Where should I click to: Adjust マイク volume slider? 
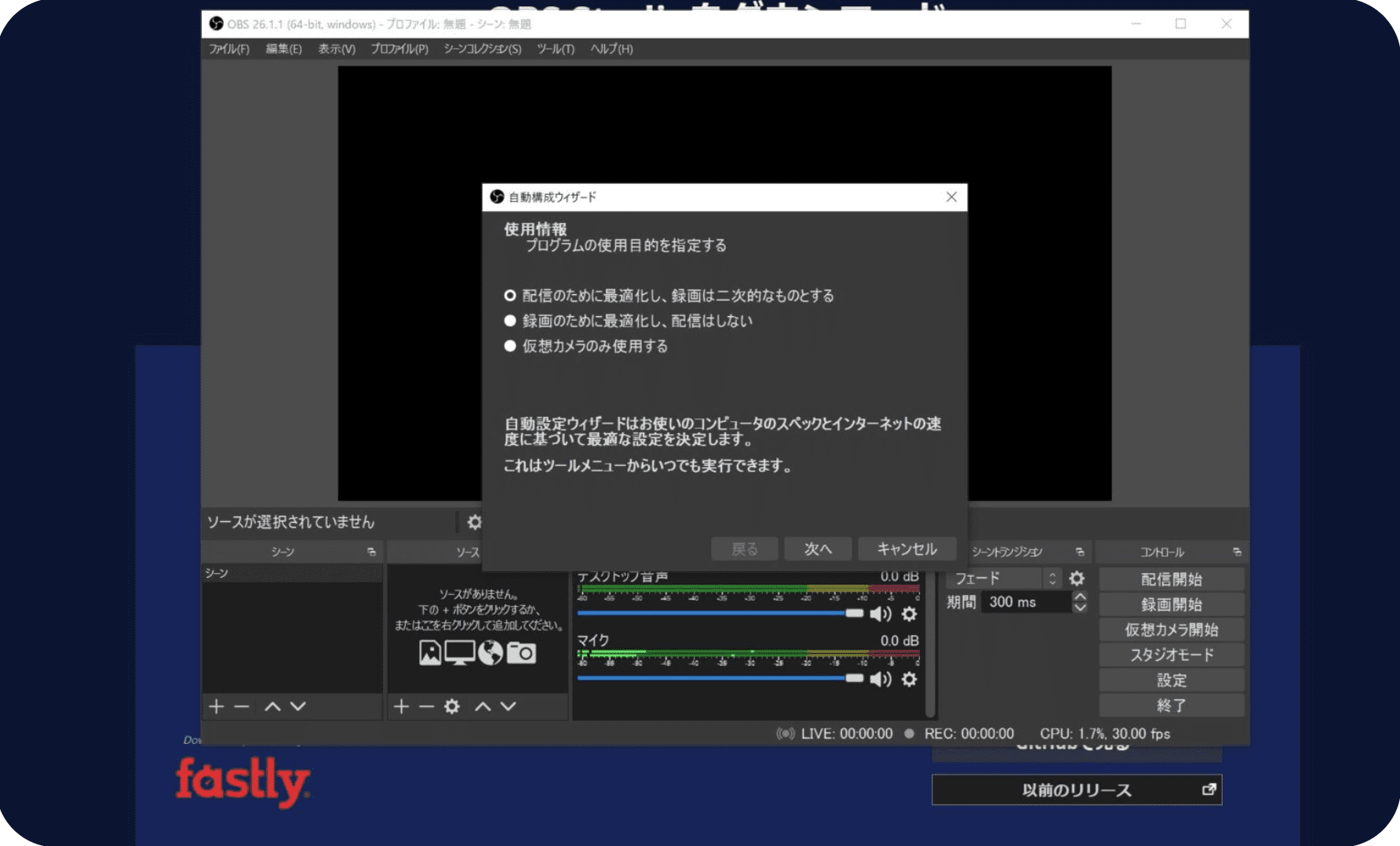(720, 678)
